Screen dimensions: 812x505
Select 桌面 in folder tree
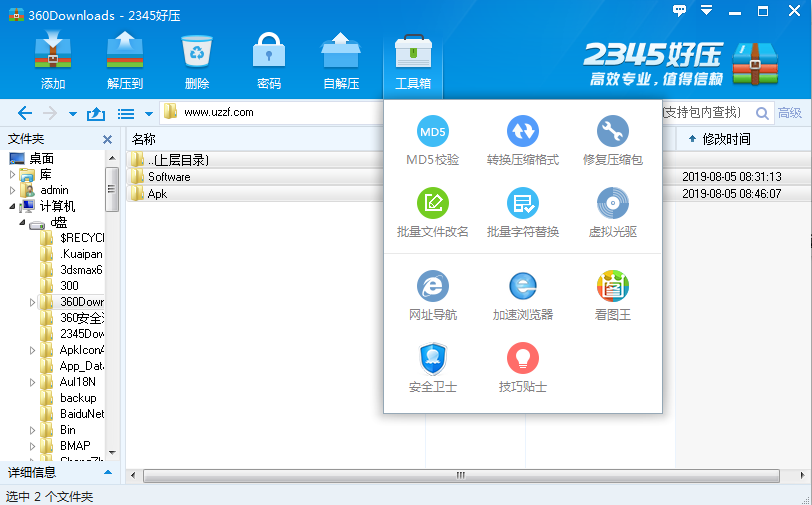coord(41,158)
